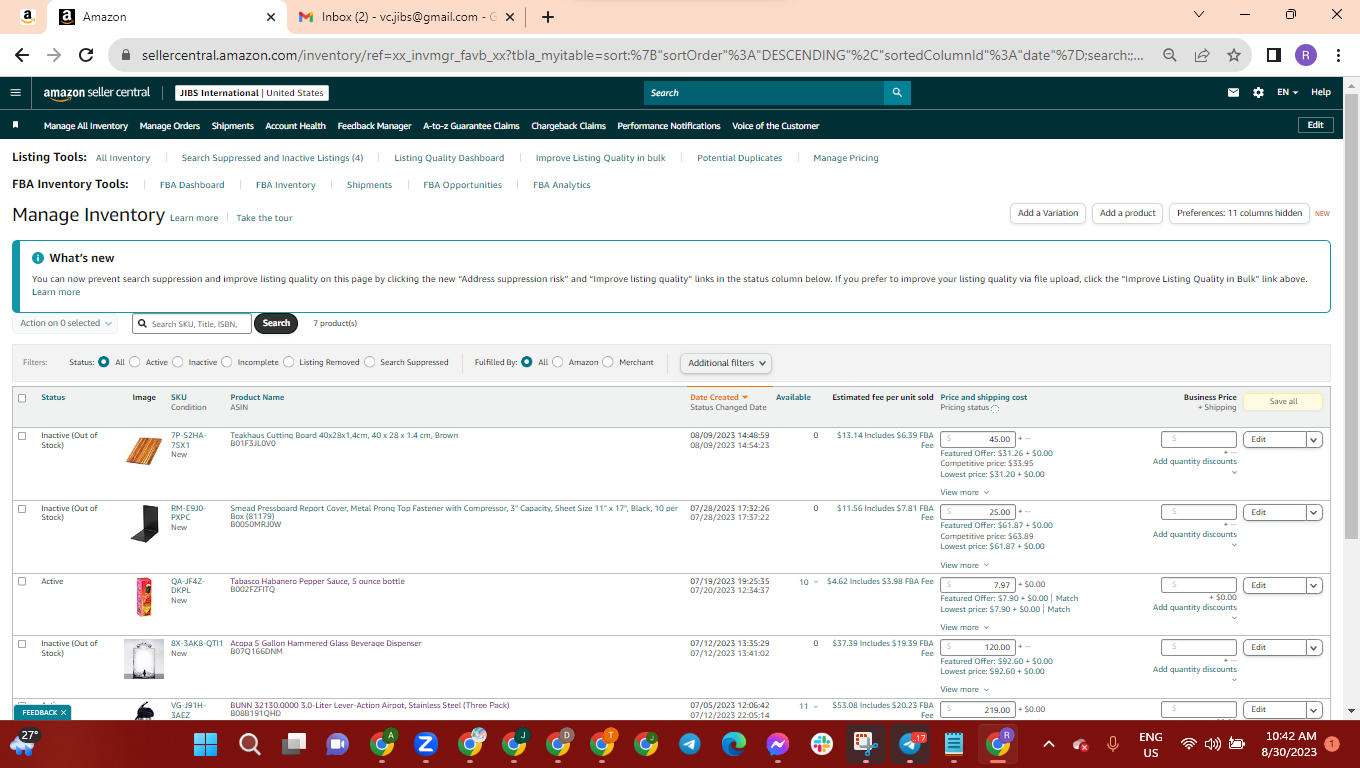
Task: Select the Listing Removed status filter
Action: click(x=288, y=362)
